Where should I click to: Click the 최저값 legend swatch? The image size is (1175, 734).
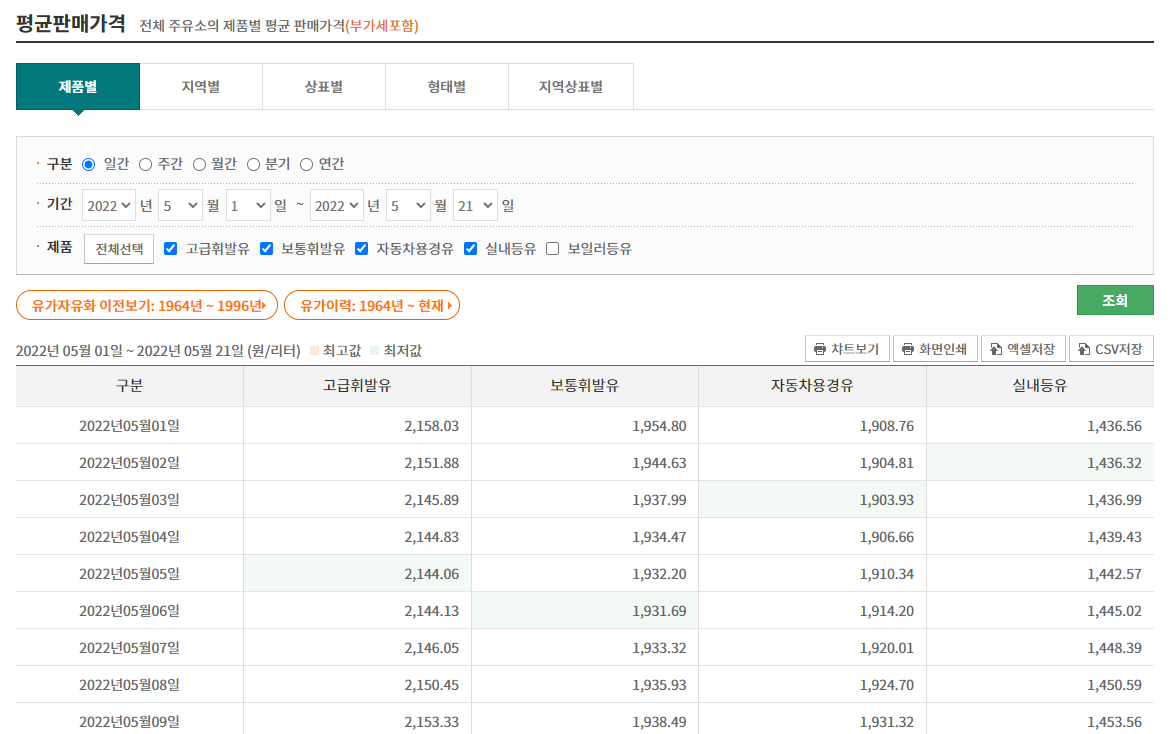(x=375, y=350)
